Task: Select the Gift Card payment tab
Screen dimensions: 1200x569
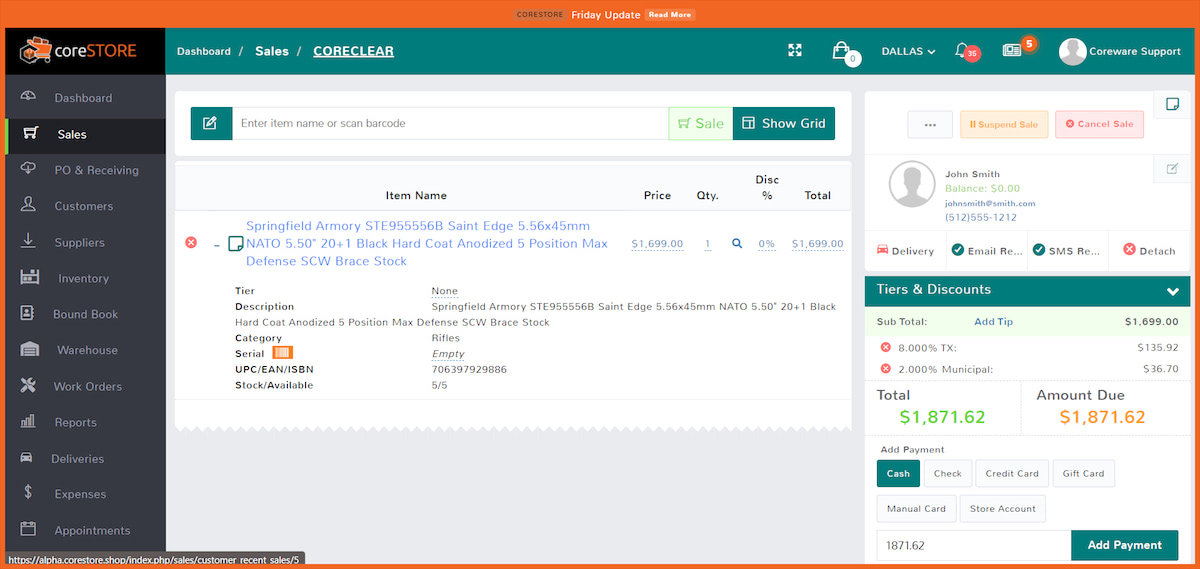Action: pyautogui.click(x=1084, y=474)
